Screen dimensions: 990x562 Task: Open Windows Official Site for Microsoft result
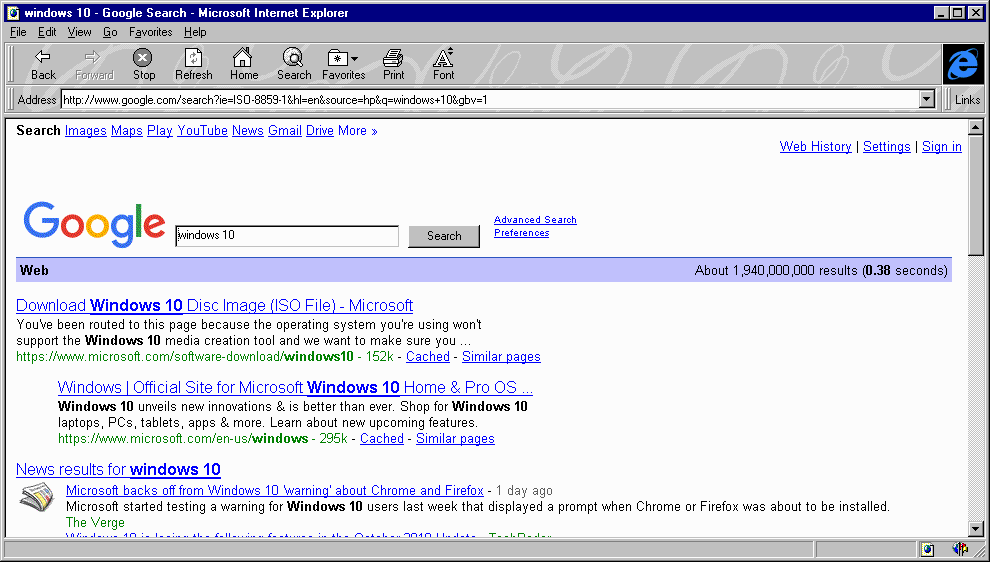295,388
